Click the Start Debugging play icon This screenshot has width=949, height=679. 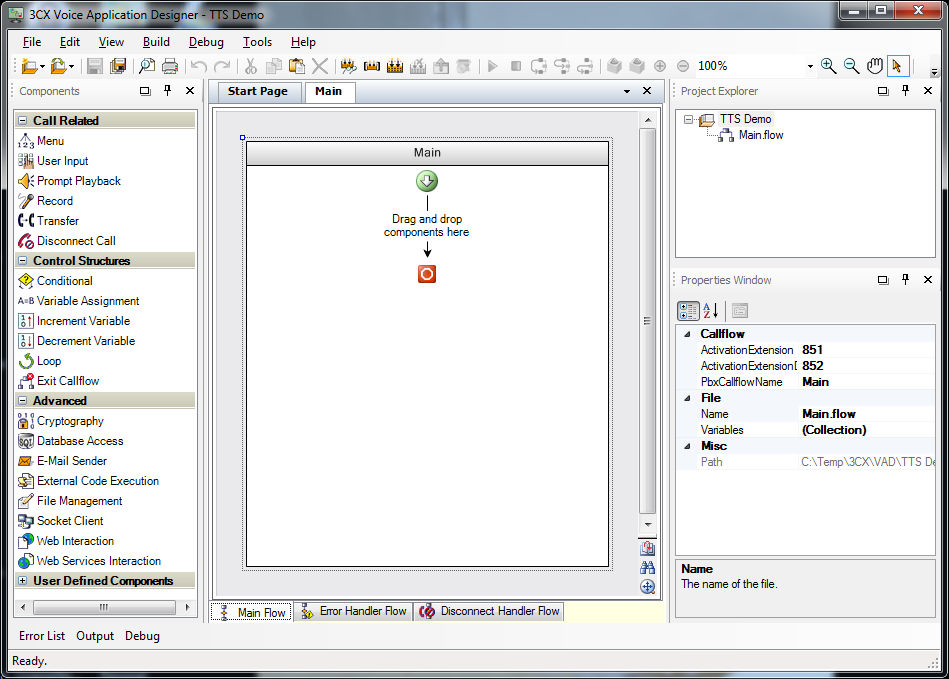[493, 66]
